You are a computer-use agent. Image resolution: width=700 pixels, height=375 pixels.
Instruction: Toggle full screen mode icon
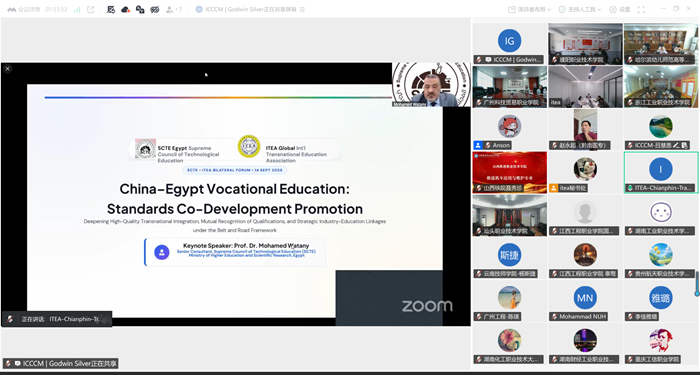(x=641, y=9)
